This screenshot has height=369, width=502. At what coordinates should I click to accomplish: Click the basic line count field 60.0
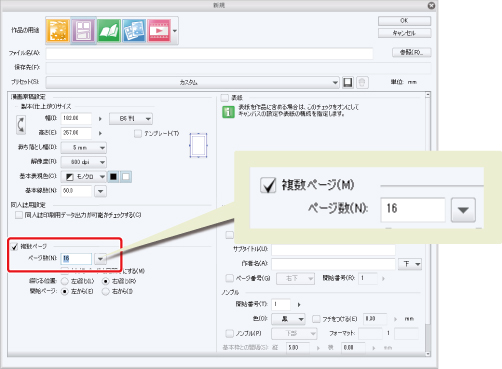[x=76, y=191]
